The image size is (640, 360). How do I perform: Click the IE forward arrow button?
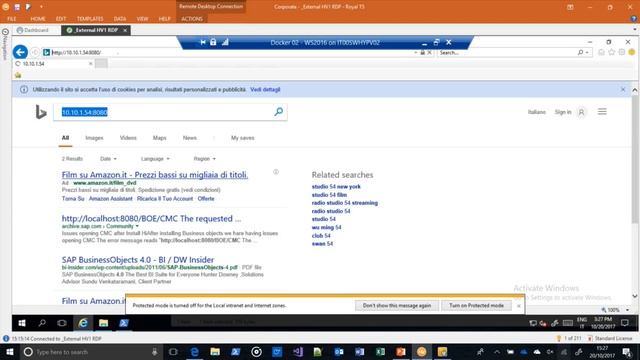[35, 52]
